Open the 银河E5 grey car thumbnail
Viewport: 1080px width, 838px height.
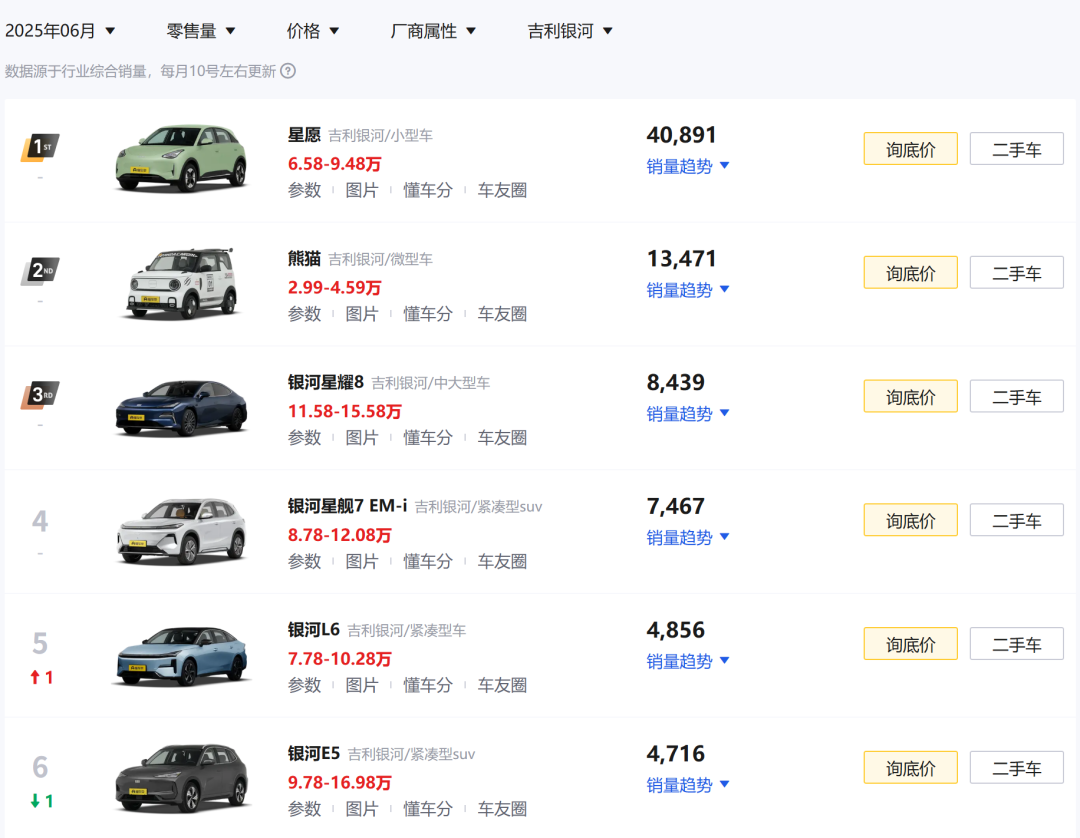click(x=181, y=778)
